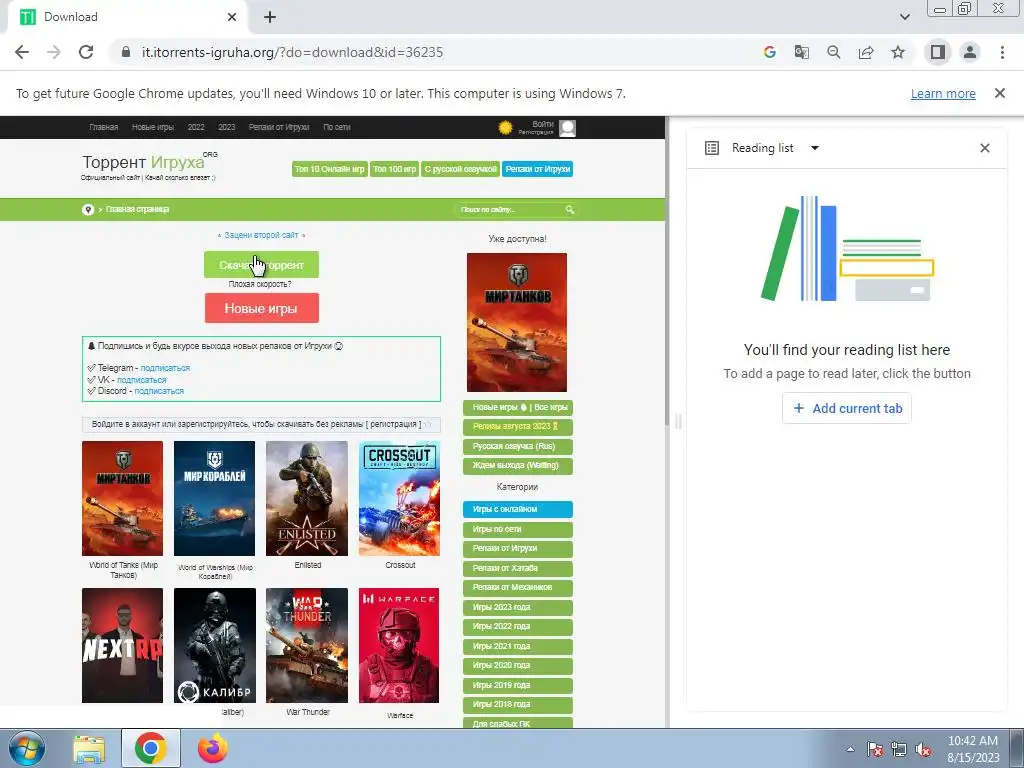Click the Windows Start button
The image size is (1024, 768).
25,749
